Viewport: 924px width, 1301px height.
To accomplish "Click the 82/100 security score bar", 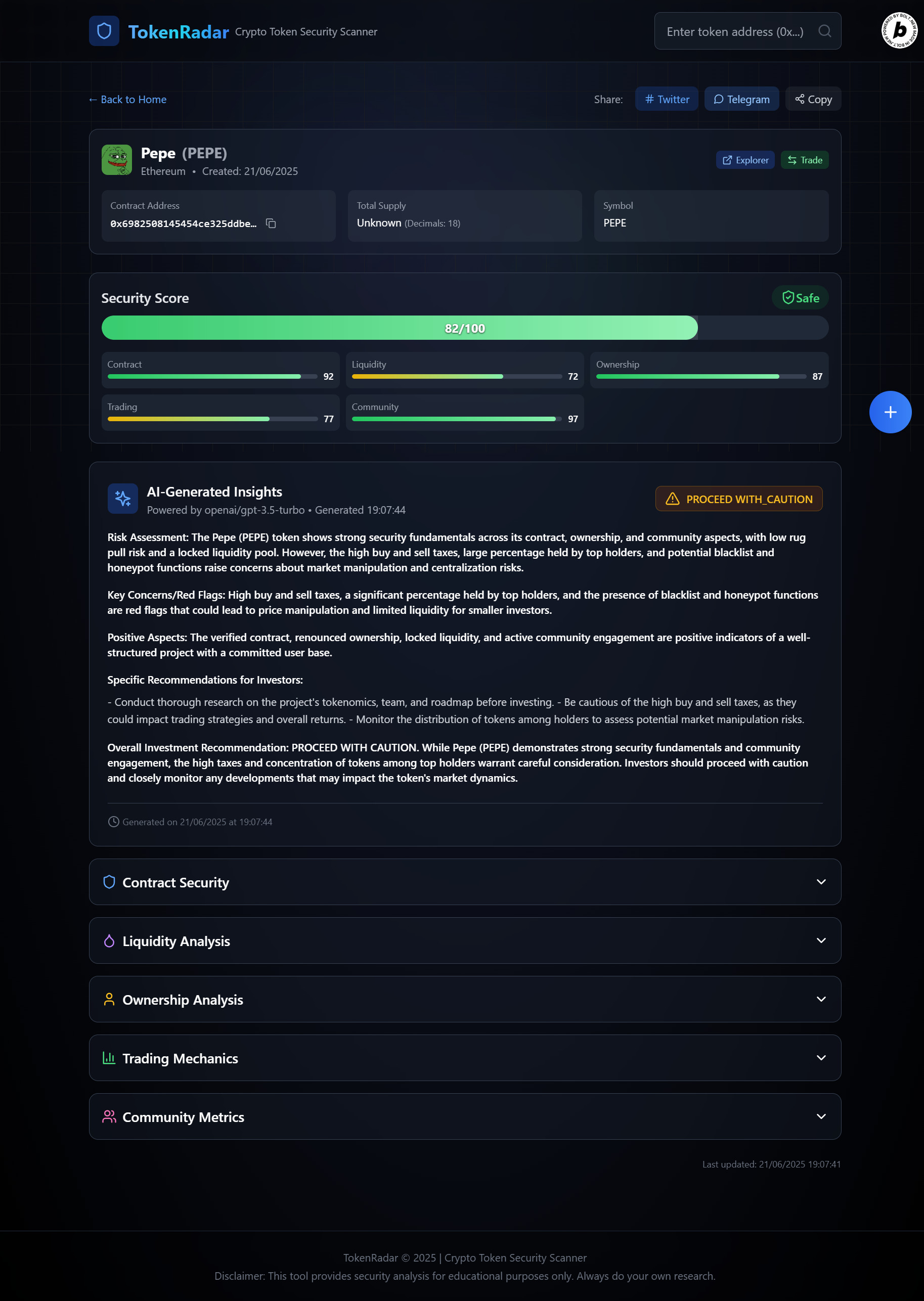I will [465, 328].
